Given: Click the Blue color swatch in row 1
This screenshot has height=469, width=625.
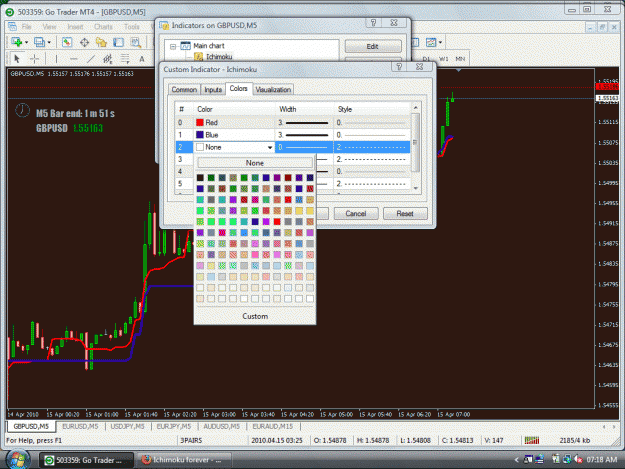Looking at the screenshot, I should [200, 135].
